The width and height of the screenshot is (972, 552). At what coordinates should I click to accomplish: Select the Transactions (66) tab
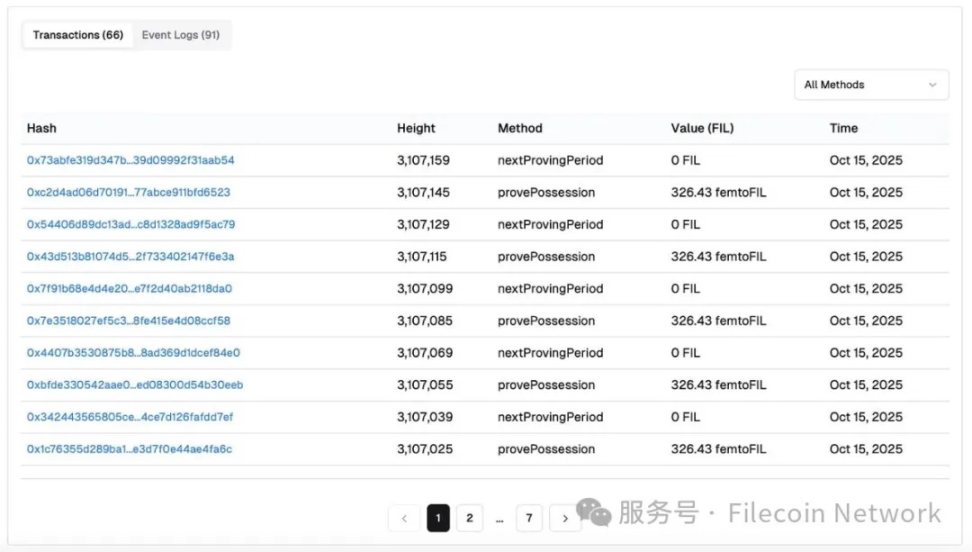click(78, 35)
